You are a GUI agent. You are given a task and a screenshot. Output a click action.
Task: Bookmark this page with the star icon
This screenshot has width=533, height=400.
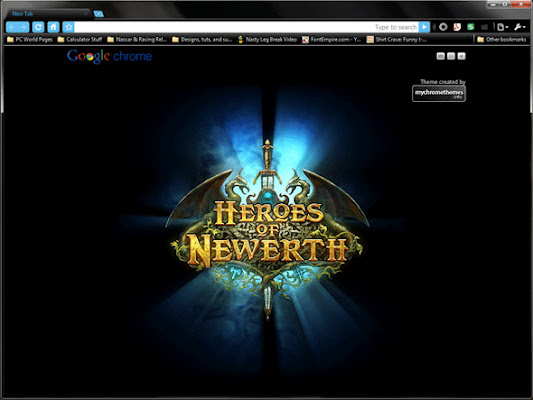click(x=68, y=27)
